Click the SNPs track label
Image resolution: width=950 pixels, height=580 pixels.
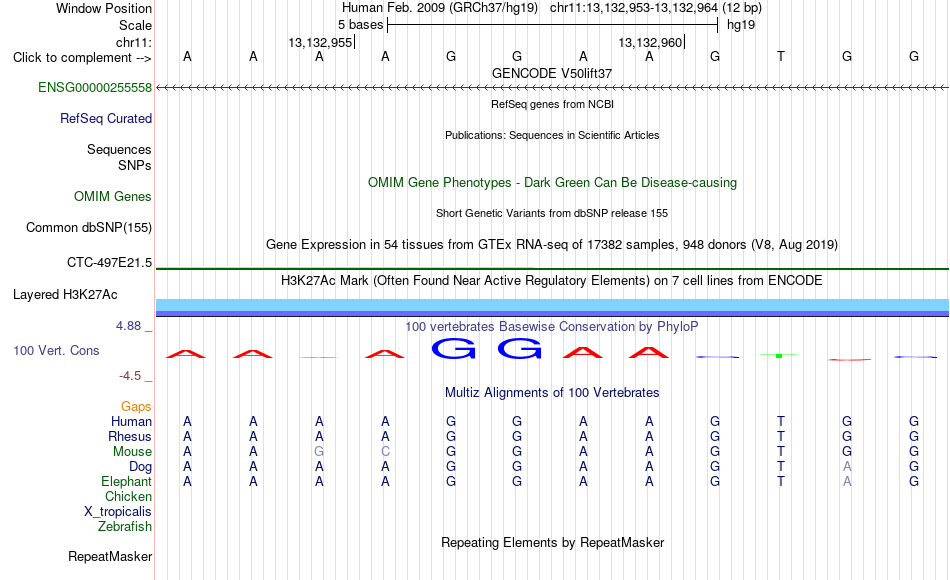tap(135, 165)
